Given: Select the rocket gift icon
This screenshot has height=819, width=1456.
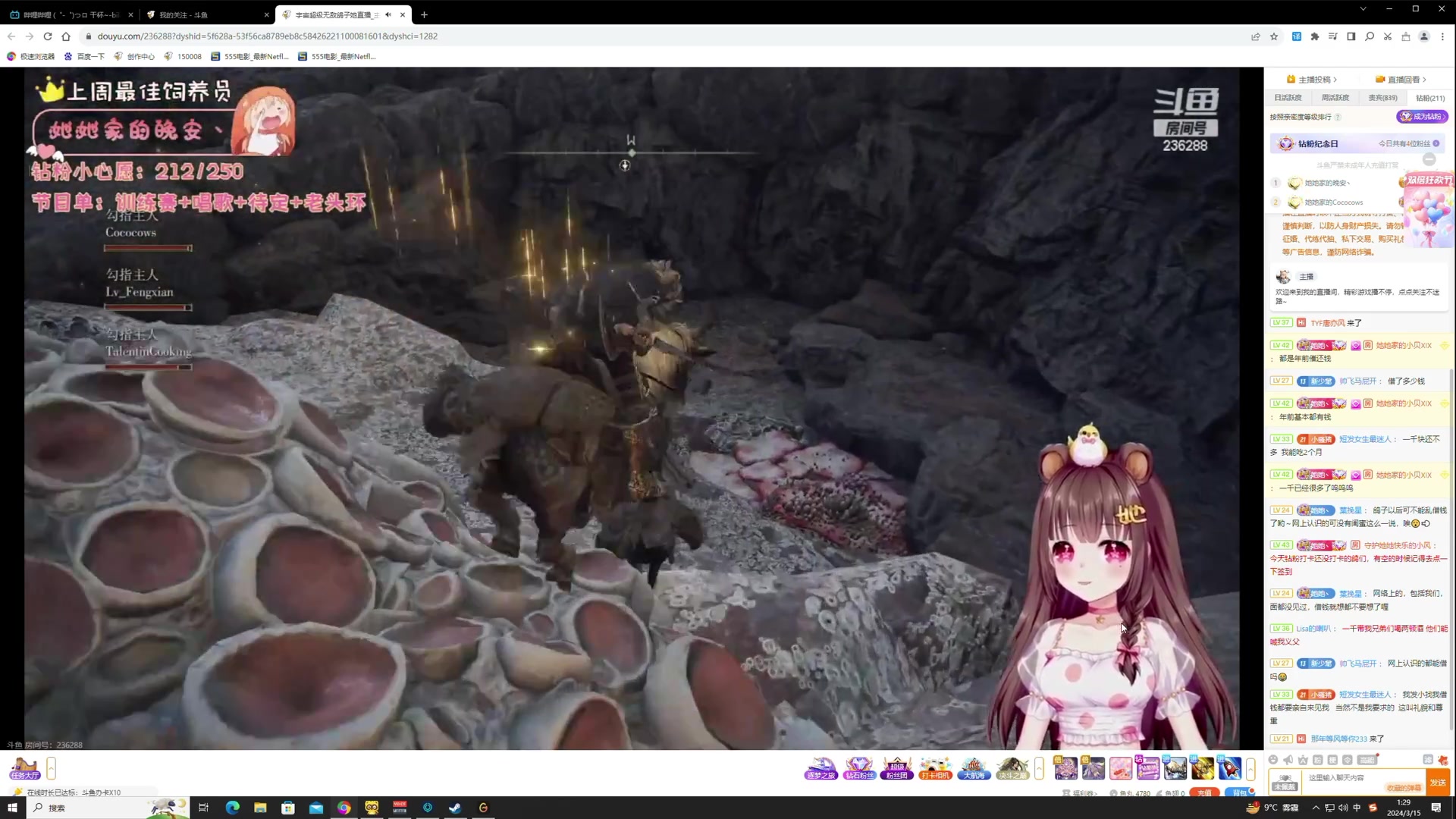Looking at the screenshot, I should click(1229, 768).
